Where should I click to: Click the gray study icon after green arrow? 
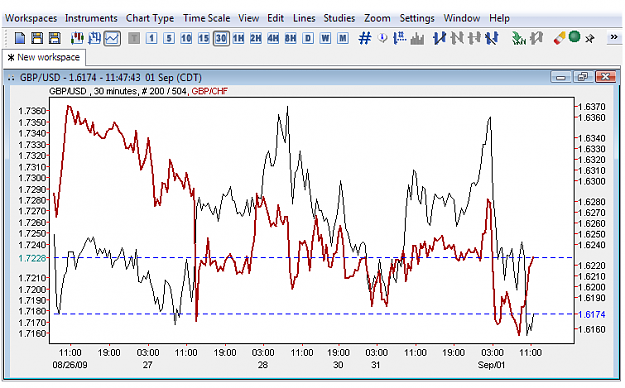coord(537,38)
